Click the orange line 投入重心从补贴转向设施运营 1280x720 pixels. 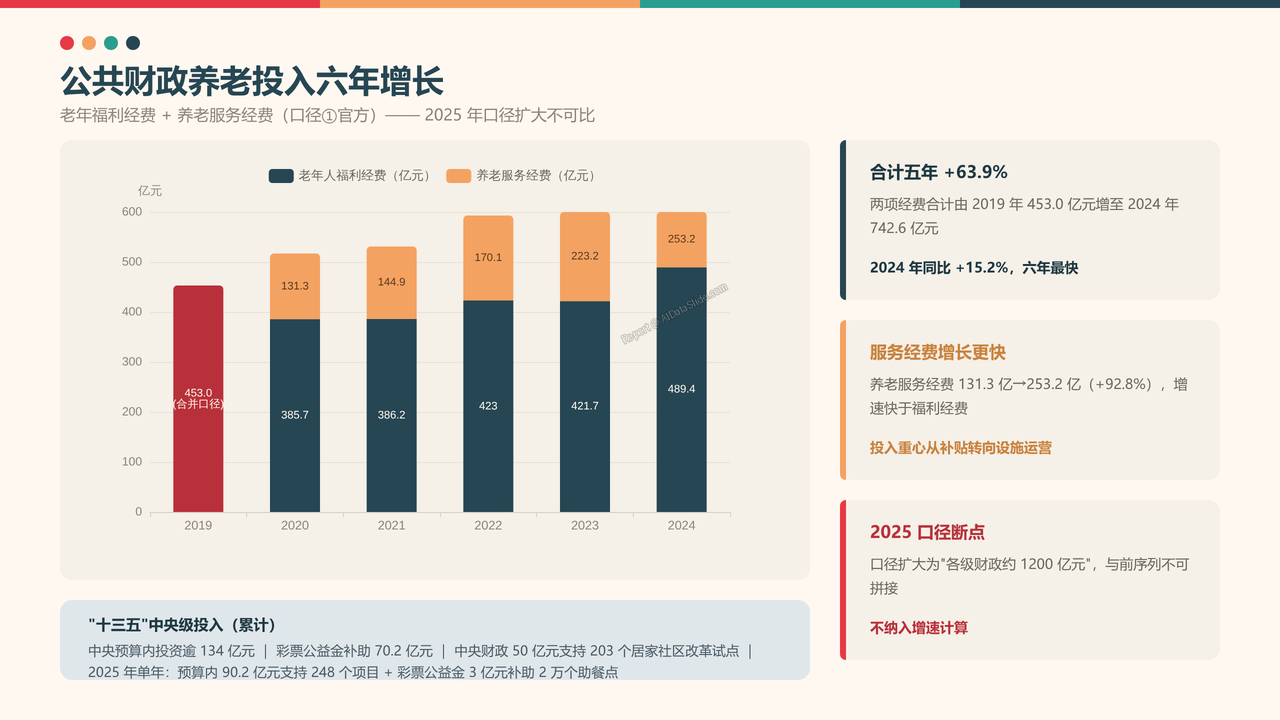(961, 448)
